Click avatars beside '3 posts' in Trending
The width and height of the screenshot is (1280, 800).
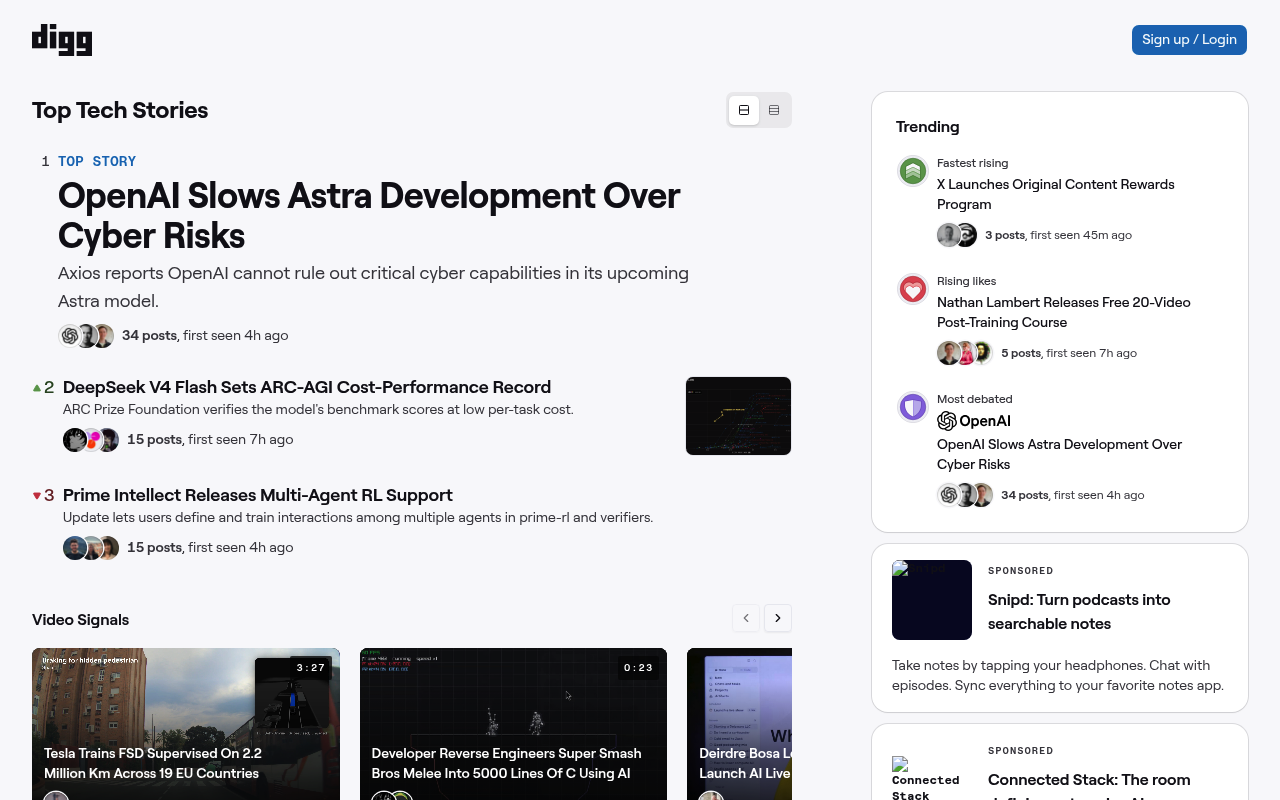point(957,235)
